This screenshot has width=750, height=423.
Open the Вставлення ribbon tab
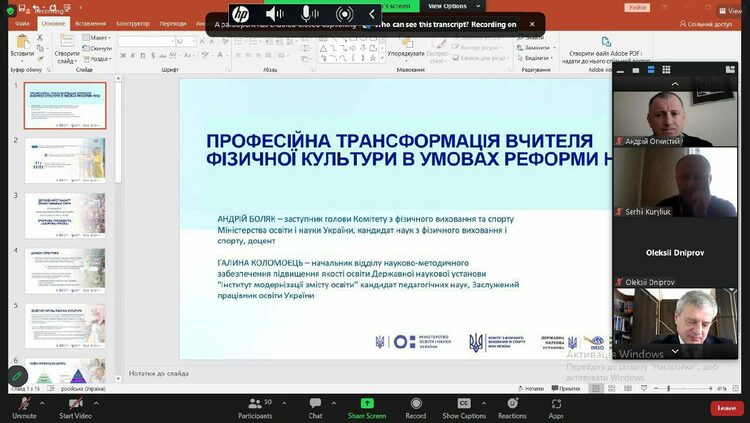point(89,22)
